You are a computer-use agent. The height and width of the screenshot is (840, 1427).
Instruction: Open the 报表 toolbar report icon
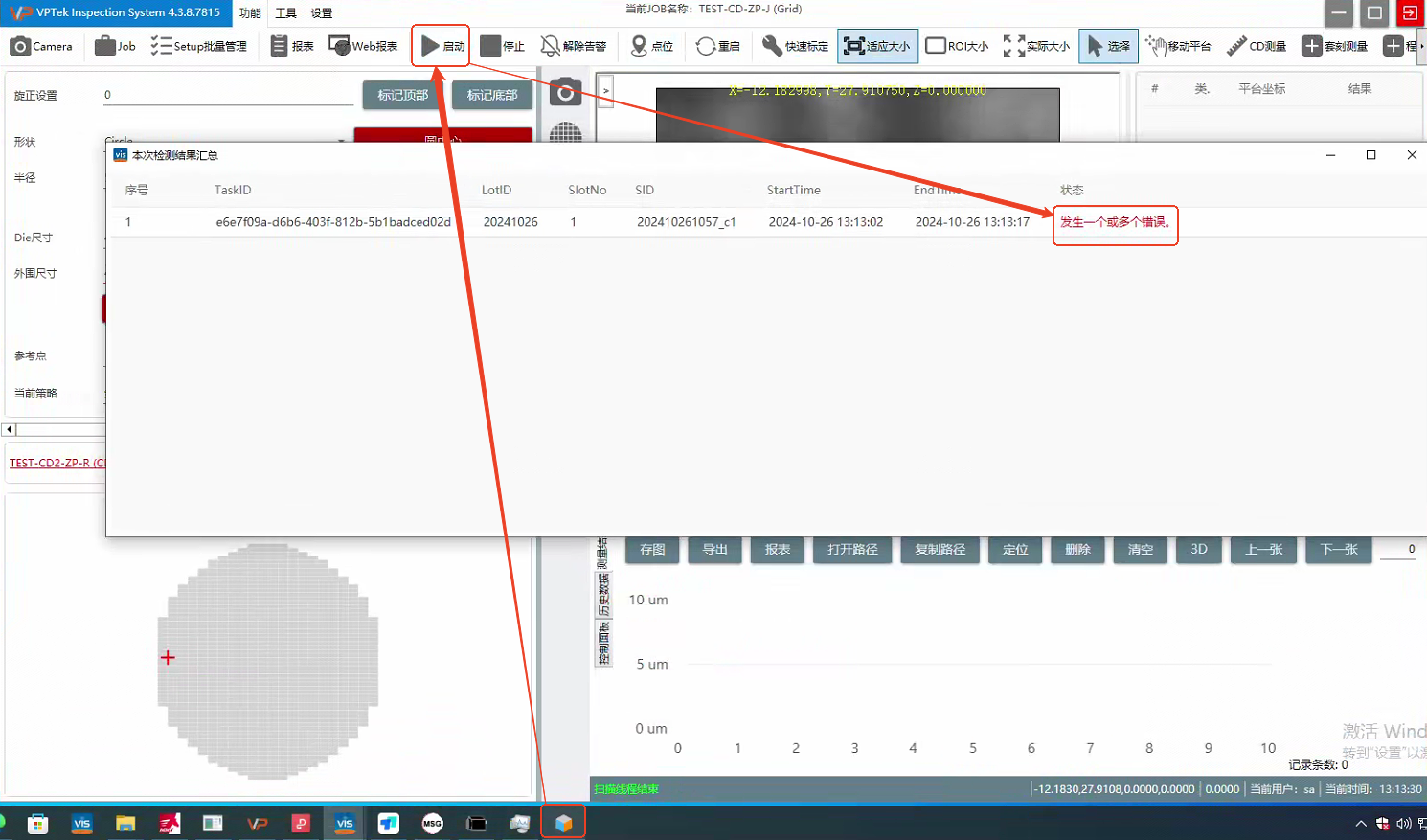[292, 46]
